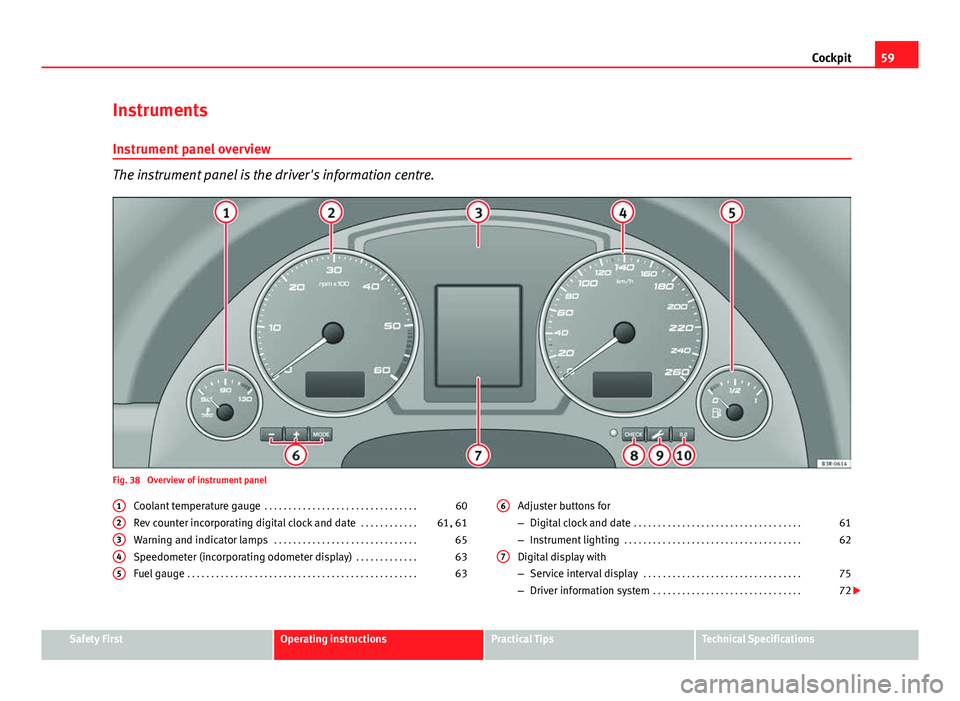Screen dimensions: 960x701
Task: Click the legend number 4 circle icon
Action: [x=119, y=557]
